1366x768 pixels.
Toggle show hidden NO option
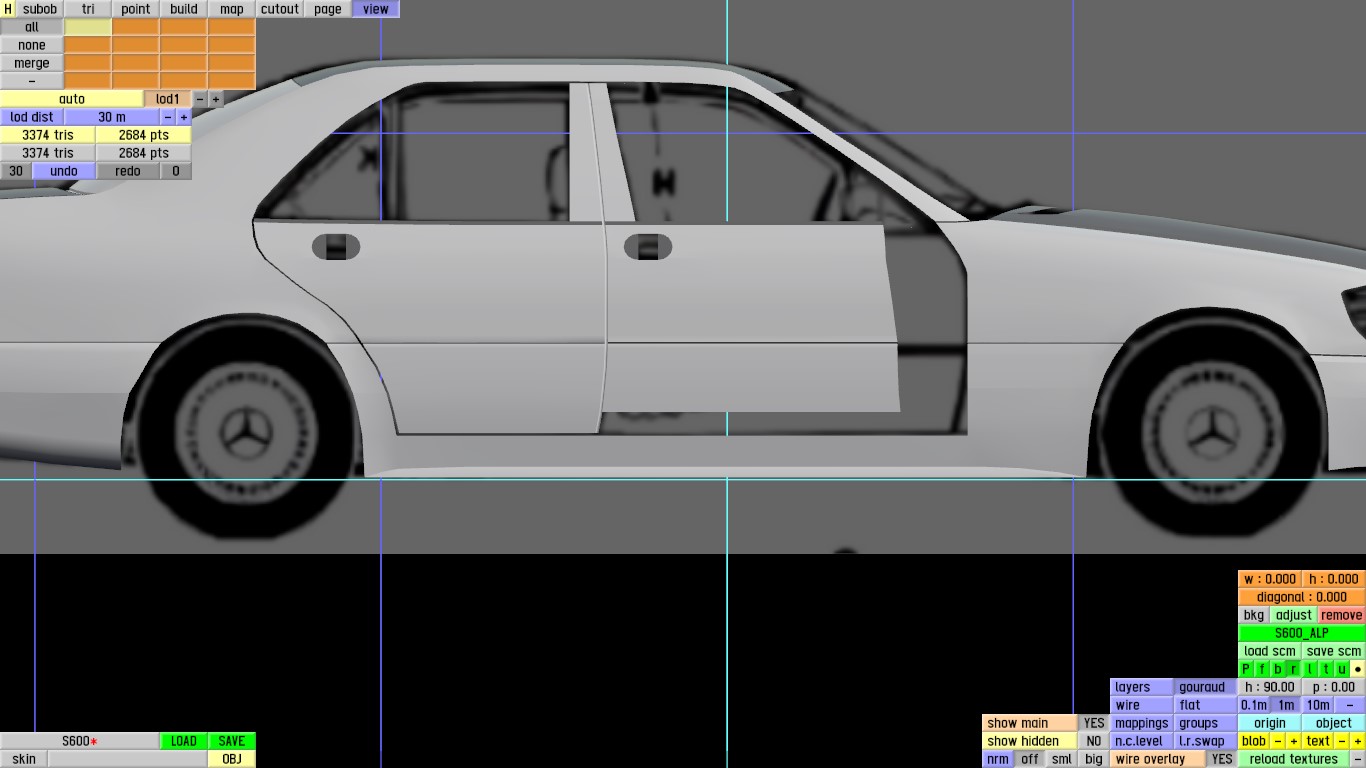(x=1094, y=741)
